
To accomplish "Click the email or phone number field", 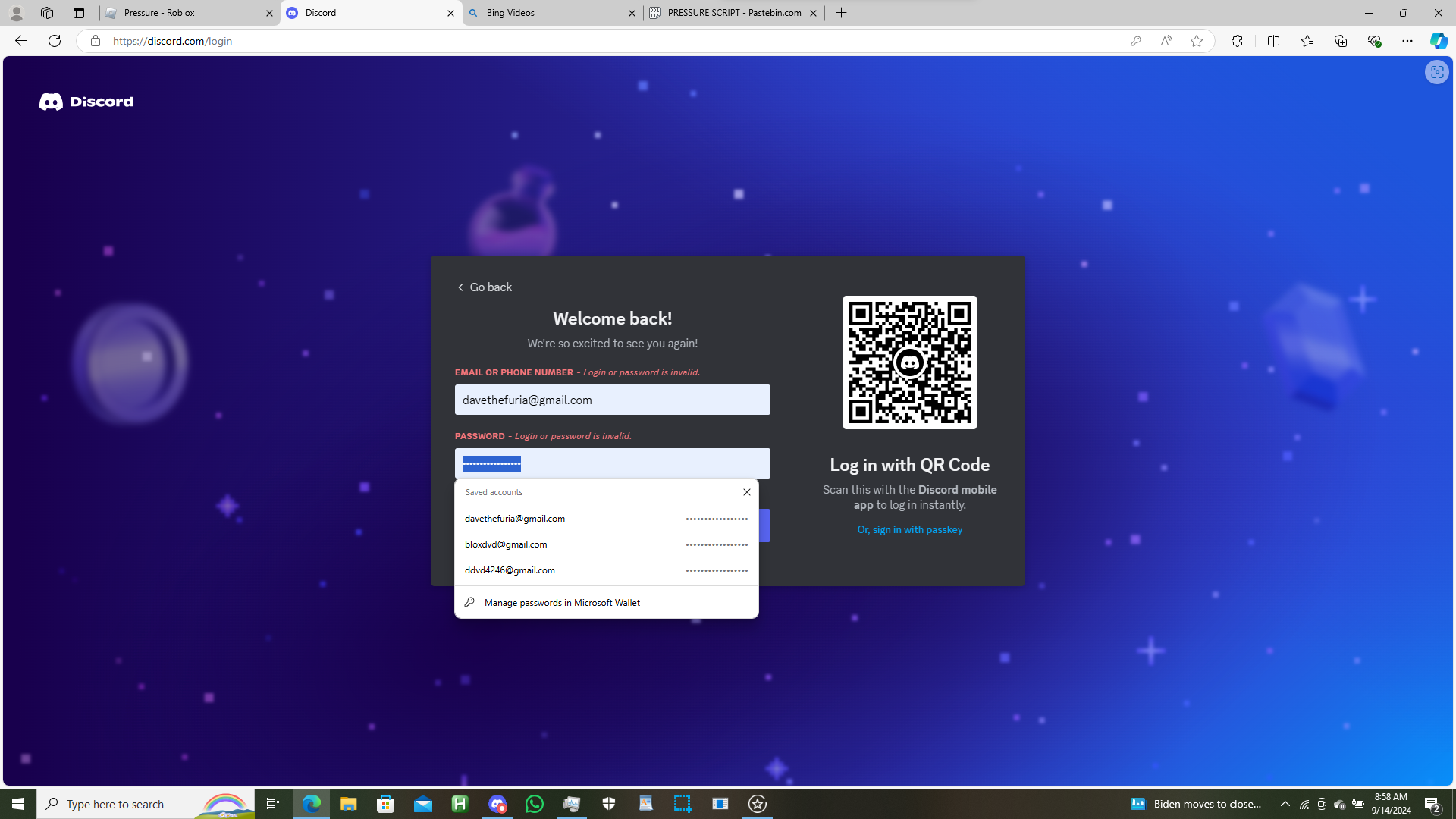I will tap(612, 400).
